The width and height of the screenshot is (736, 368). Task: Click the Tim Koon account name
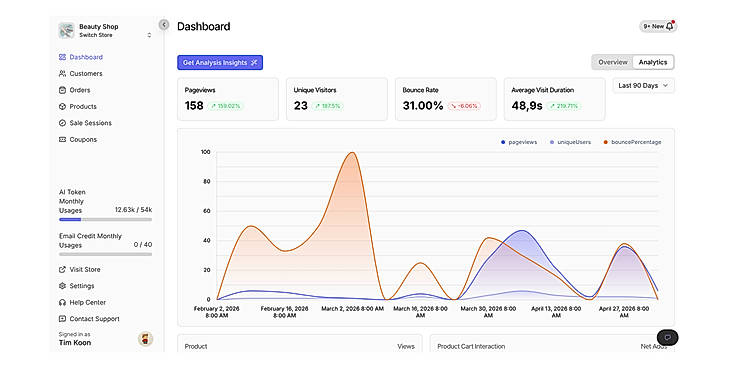(75, 343)
